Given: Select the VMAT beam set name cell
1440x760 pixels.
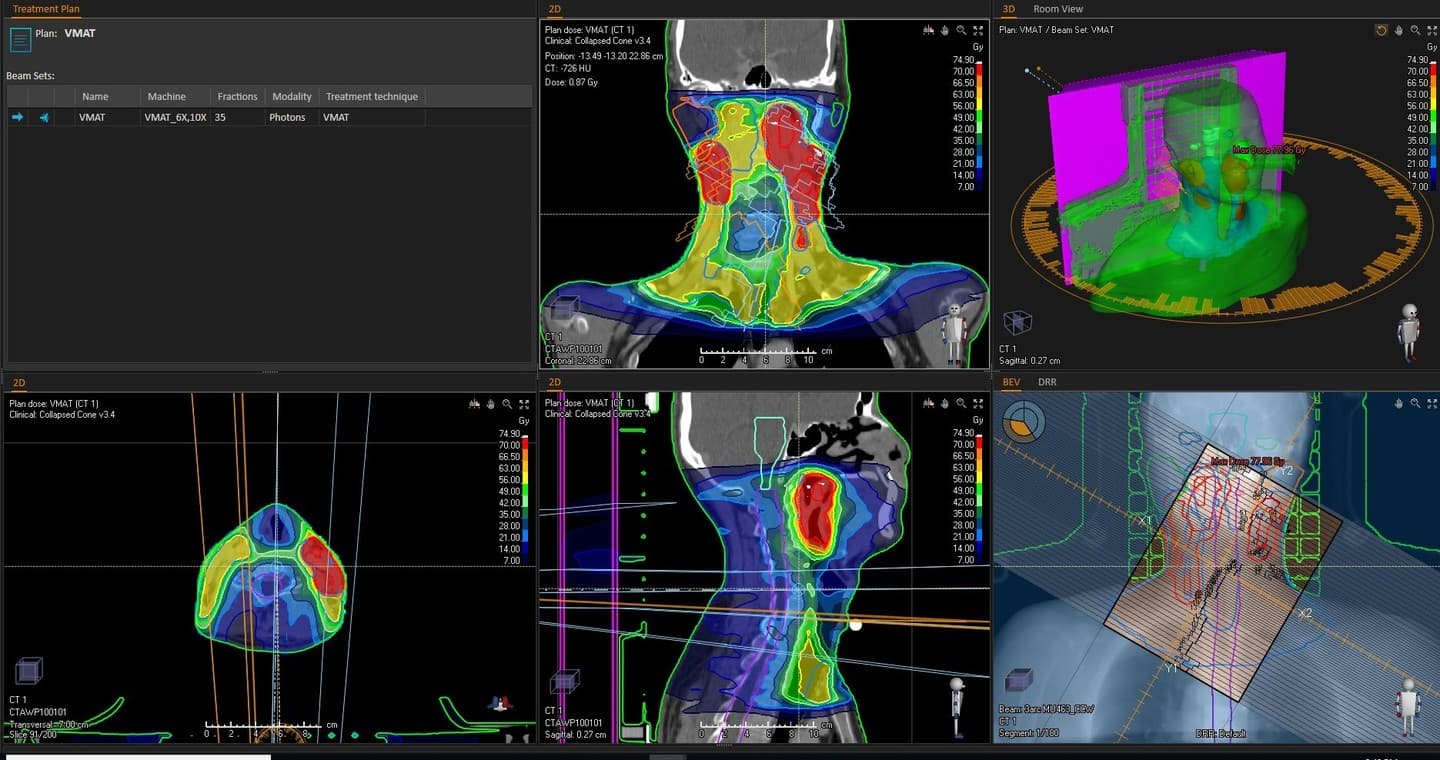Looking at the screenshot, I should [x=92, y=117].
